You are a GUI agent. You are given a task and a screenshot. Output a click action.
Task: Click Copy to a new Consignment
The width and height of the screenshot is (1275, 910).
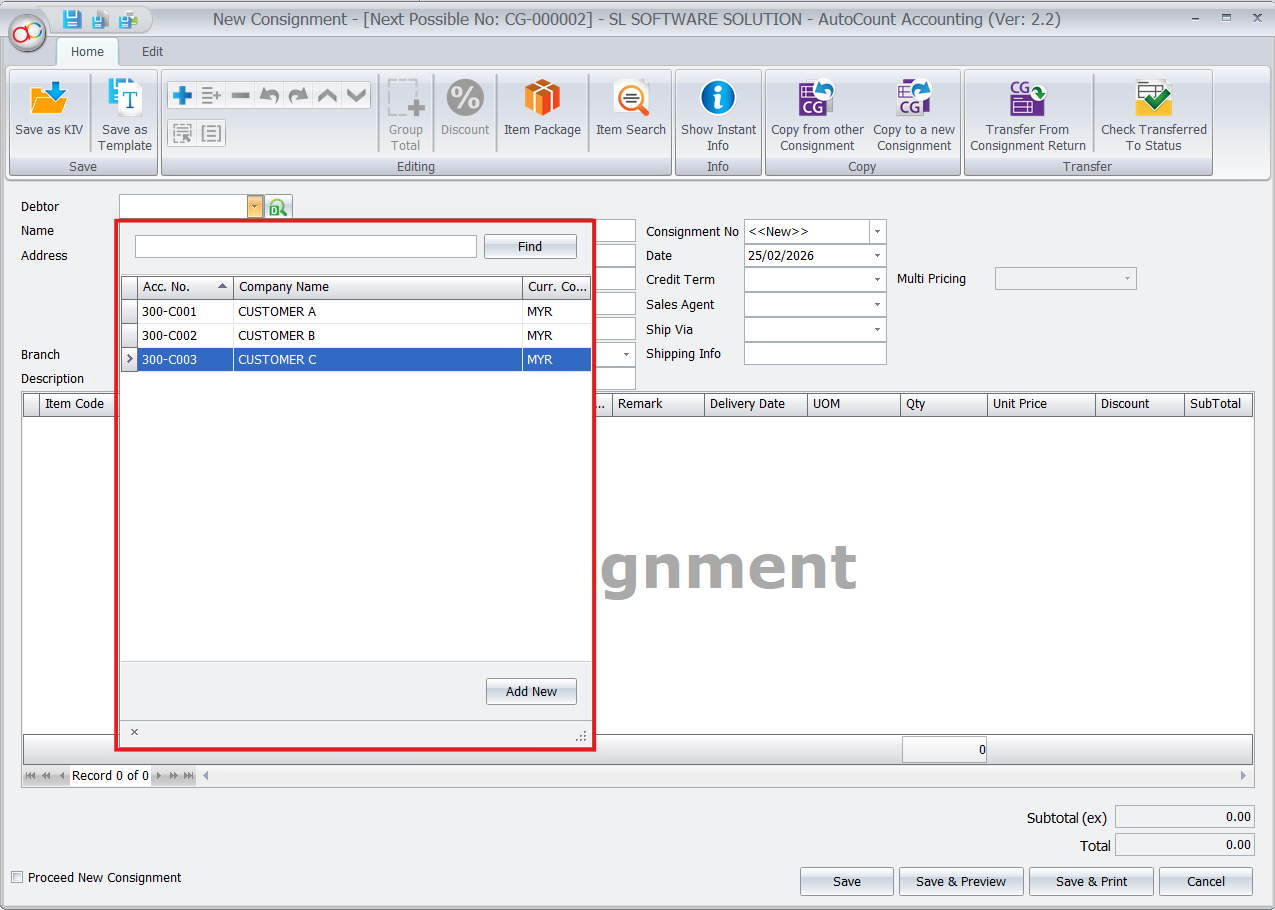pos(913,110)
